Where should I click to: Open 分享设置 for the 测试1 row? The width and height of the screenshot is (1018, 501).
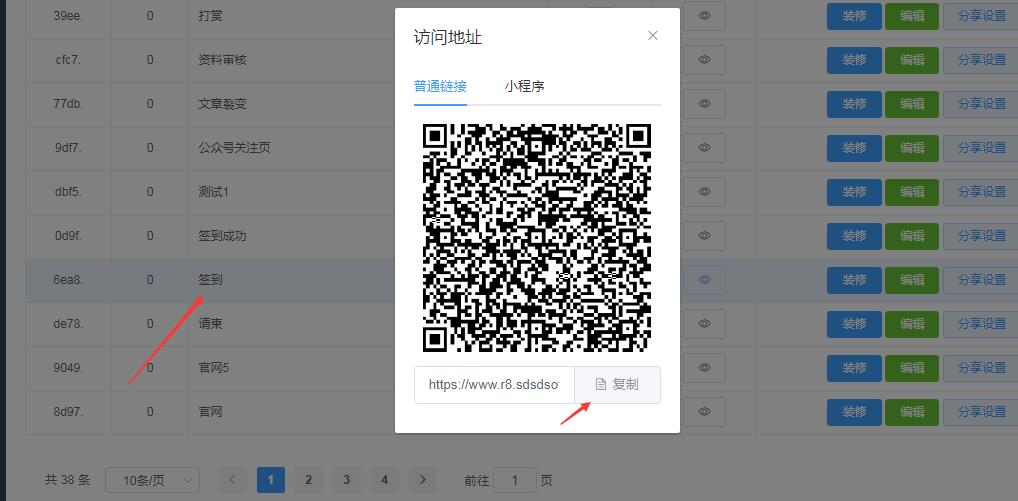(x=981, y=192)
